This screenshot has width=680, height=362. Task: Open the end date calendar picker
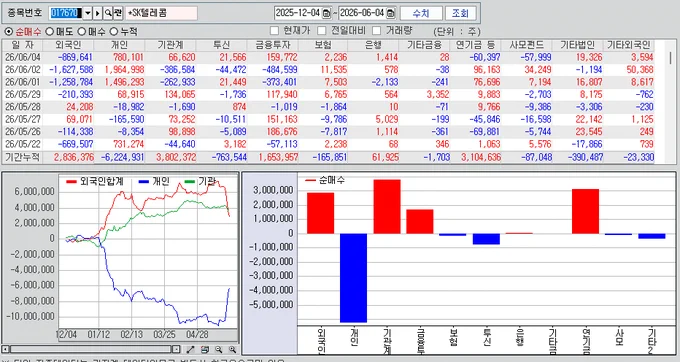click(x=391, y=13)
